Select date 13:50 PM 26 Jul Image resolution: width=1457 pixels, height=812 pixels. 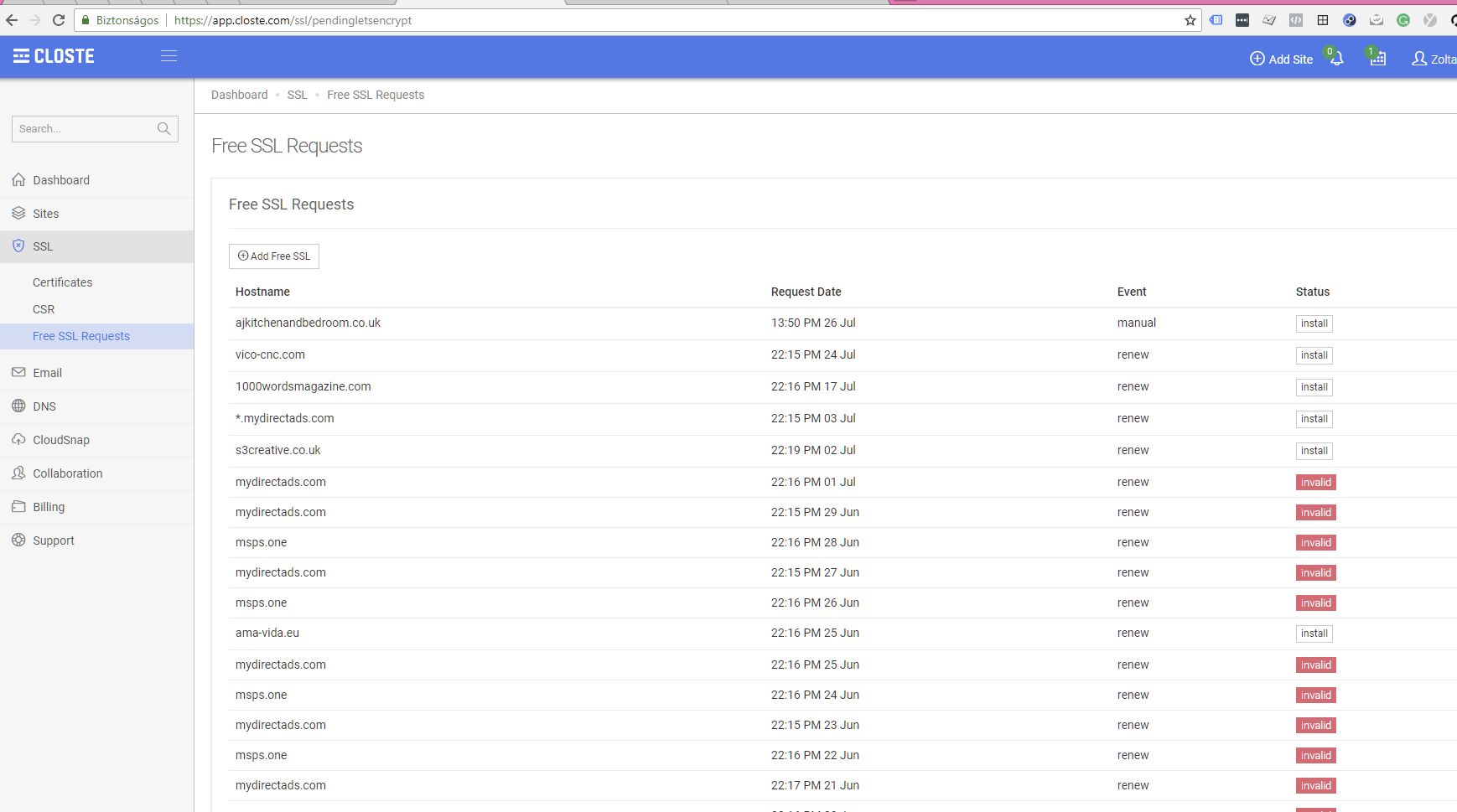tap(813, 323)
